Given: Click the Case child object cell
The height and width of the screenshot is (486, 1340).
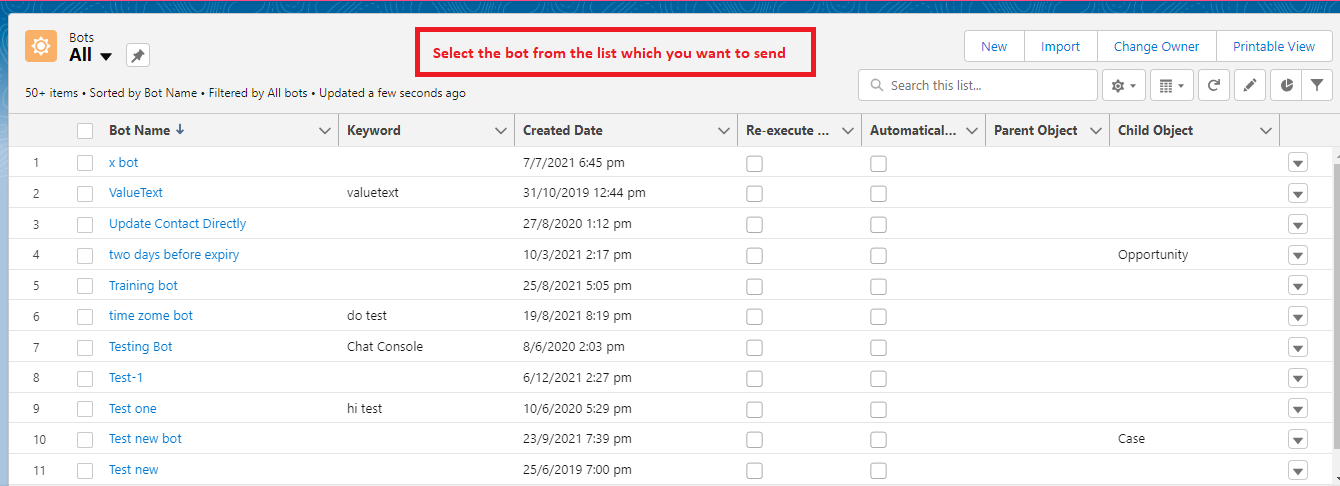Looking at the screenshot, I should click(1131, 439).
